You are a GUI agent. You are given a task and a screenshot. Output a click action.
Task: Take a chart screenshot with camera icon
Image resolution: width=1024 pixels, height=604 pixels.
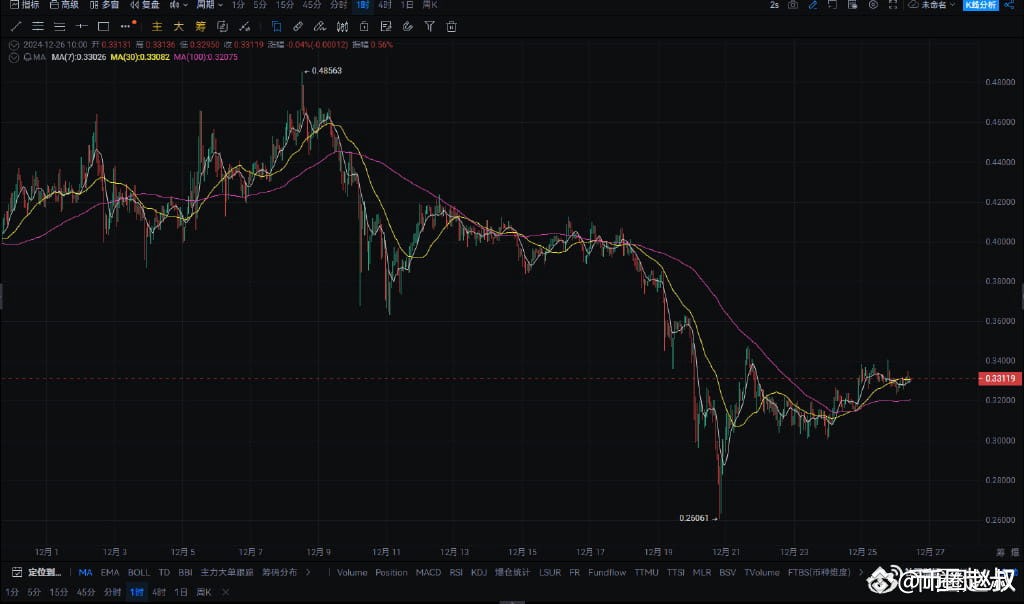point(793,5)
